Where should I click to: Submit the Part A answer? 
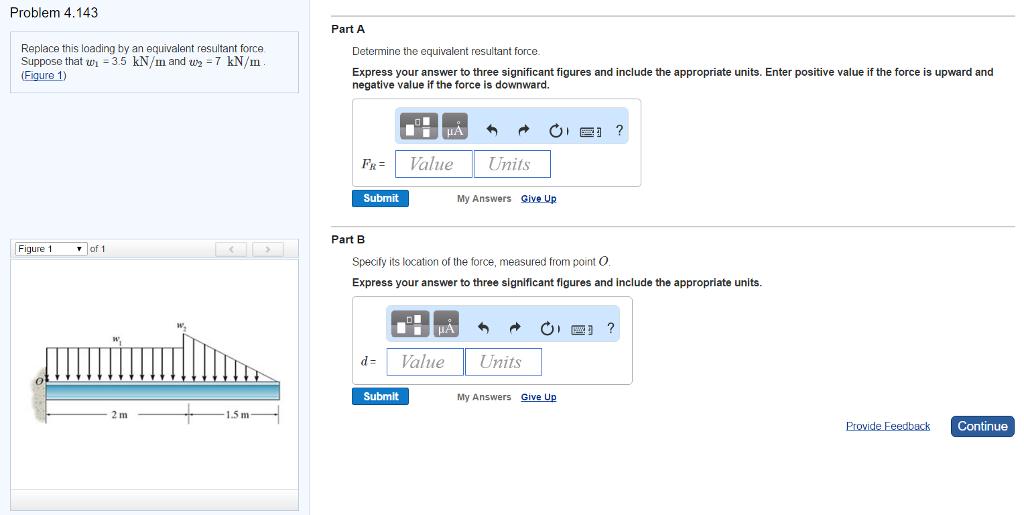coord(381,198)
